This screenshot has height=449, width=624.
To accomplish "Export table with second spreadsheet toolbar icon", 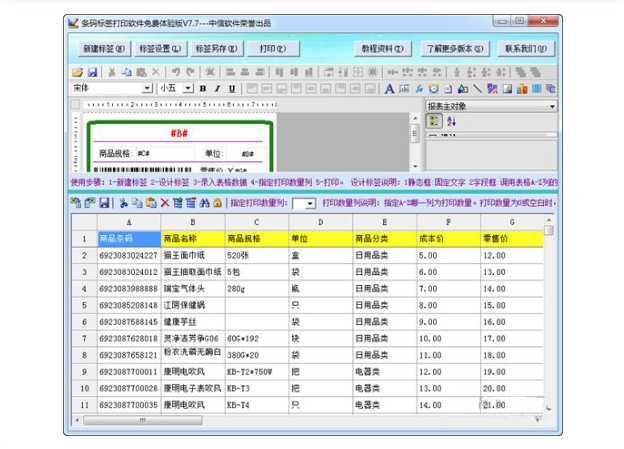I will coord(90,203).
